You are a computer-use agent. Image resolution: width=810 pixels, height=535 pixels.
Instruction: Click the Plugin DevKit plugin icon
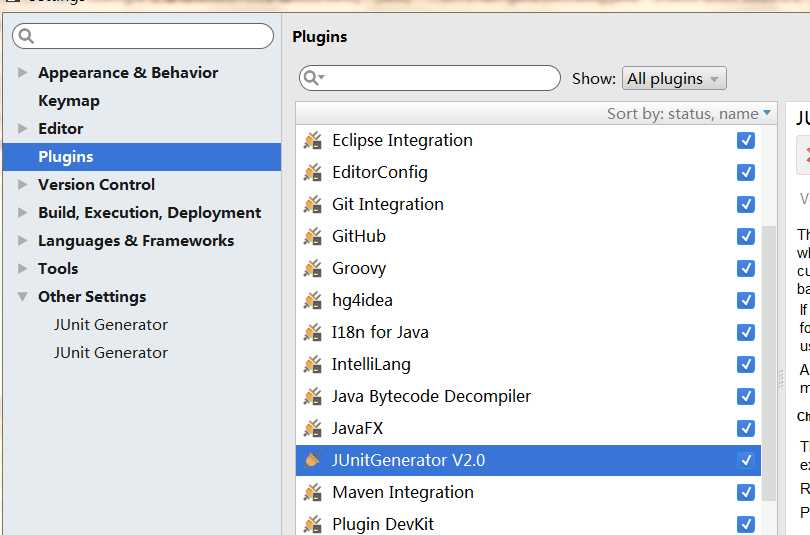(x=313, y=525)
